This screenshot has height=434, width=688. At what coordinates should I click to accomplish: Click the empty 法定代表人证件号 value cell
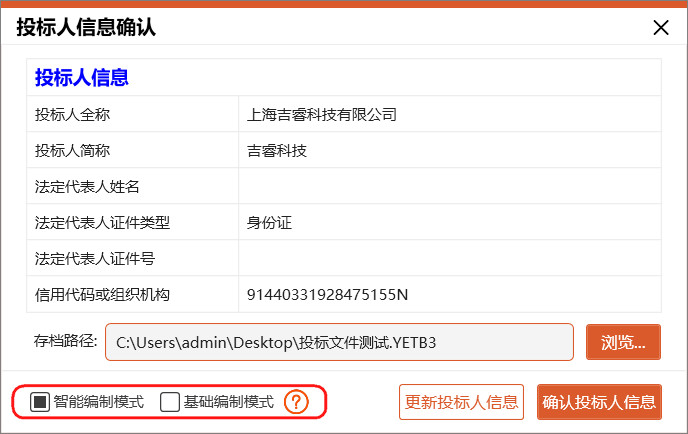coord(449,258)
